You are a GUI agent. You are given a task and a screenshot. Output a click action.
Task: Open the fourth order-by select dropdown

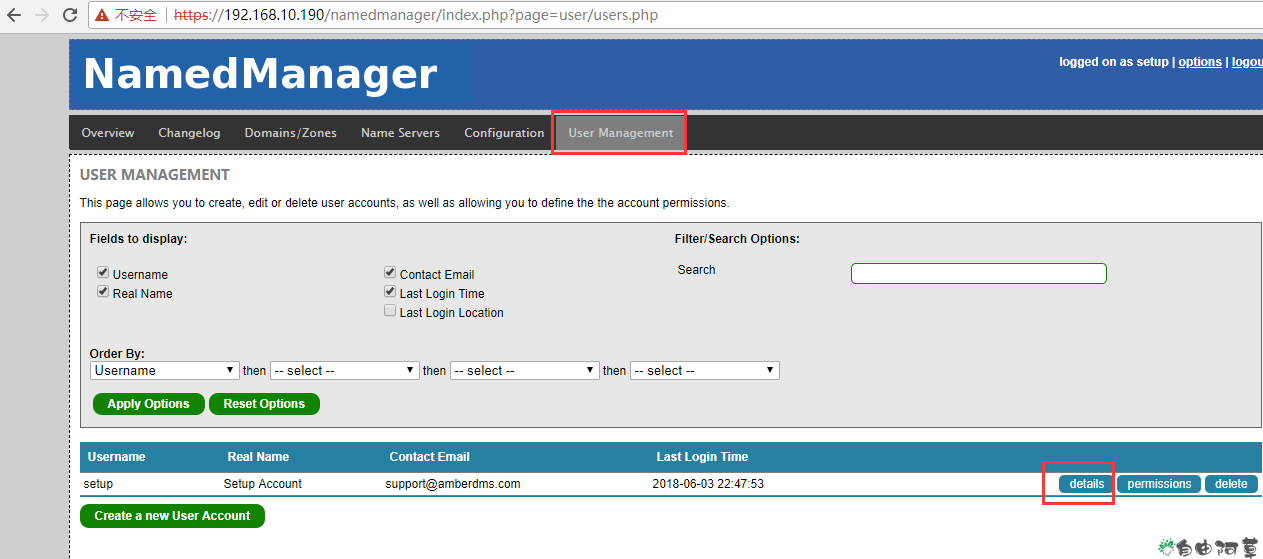(704, 370)
